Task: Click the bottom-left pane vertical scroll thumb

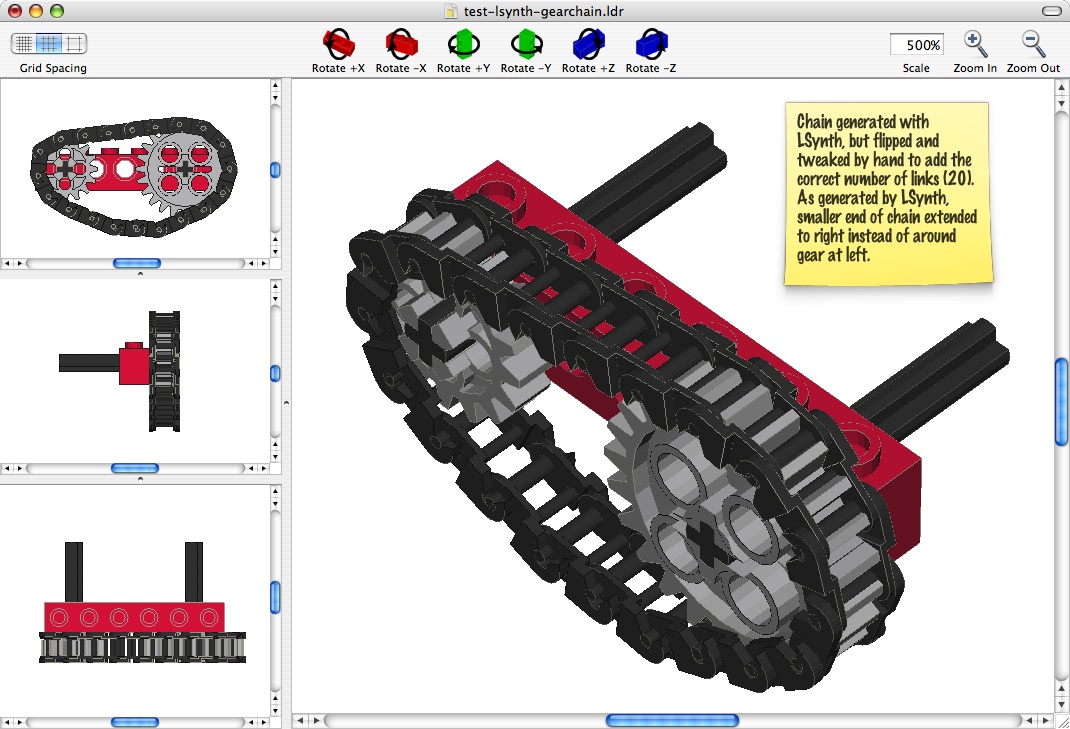Action: point(275,597)
